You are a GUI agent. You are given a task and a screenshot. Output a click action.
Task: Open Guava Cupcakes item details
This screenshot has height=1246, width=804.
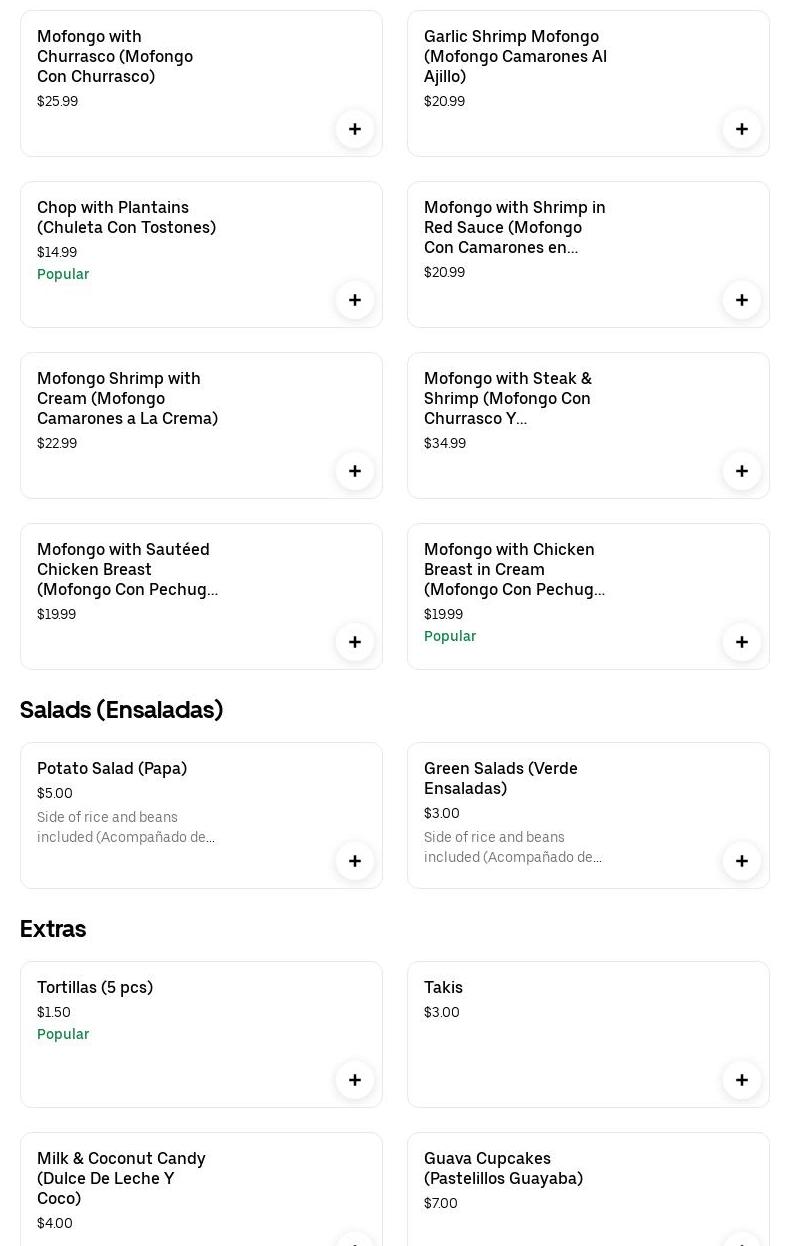tap(503, 1168)
